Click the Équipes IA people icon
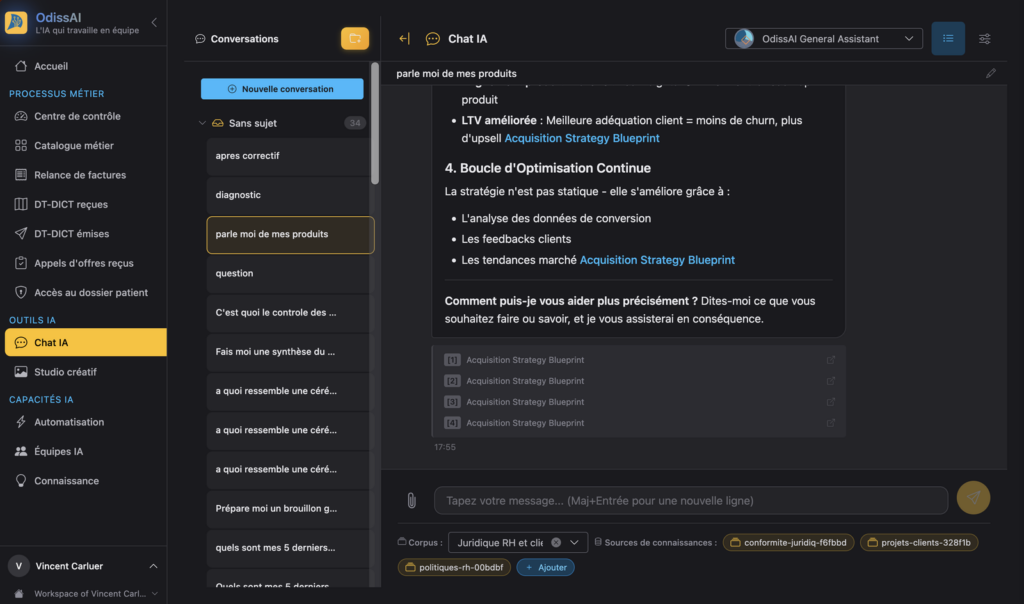Viewport: 1024px width, 604px height. tap(21, 451)
